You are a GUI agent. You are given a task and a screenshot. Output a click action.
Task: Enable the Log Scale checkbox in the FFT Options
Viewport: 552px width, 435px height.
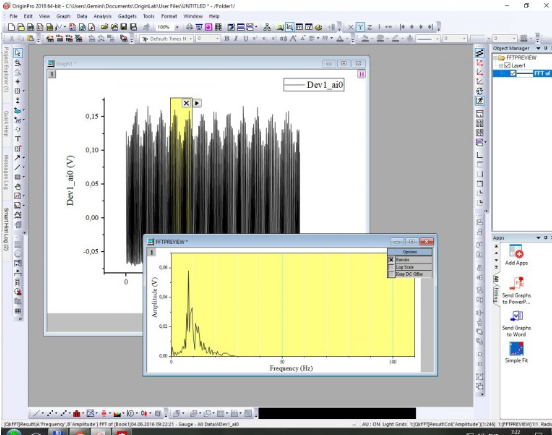pyautogui.click(x=391, y=267)
